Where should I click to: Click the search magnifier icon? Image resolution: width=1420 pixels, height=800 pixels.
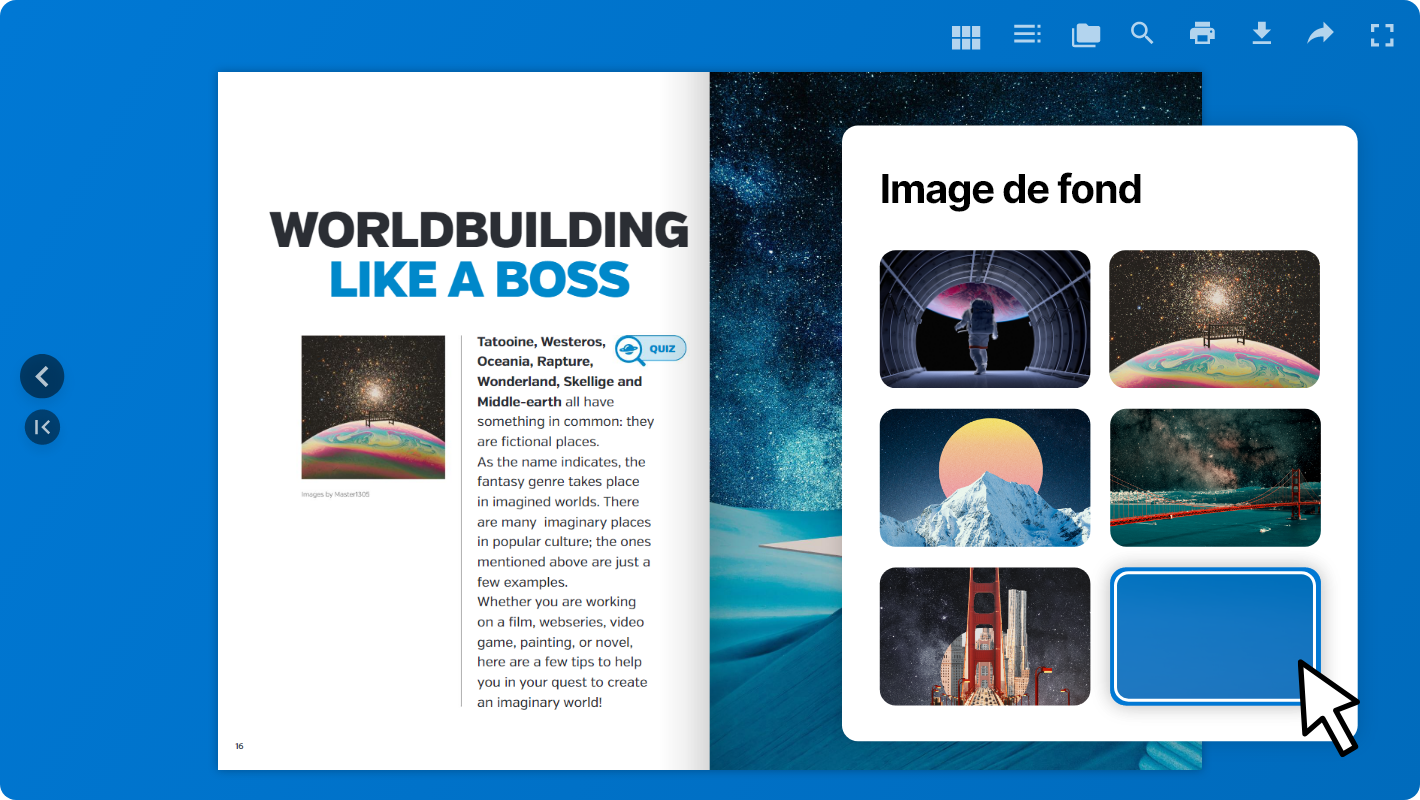[x=1142, y=34]
